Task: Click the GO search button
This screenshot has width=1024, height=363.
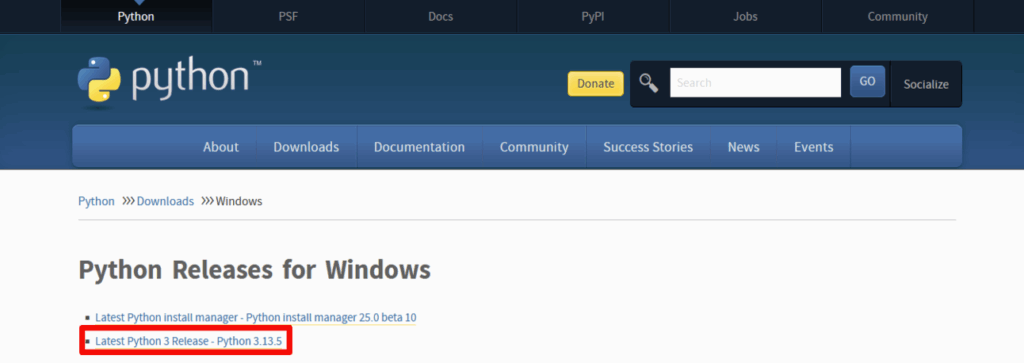Action: click(867, 82)
